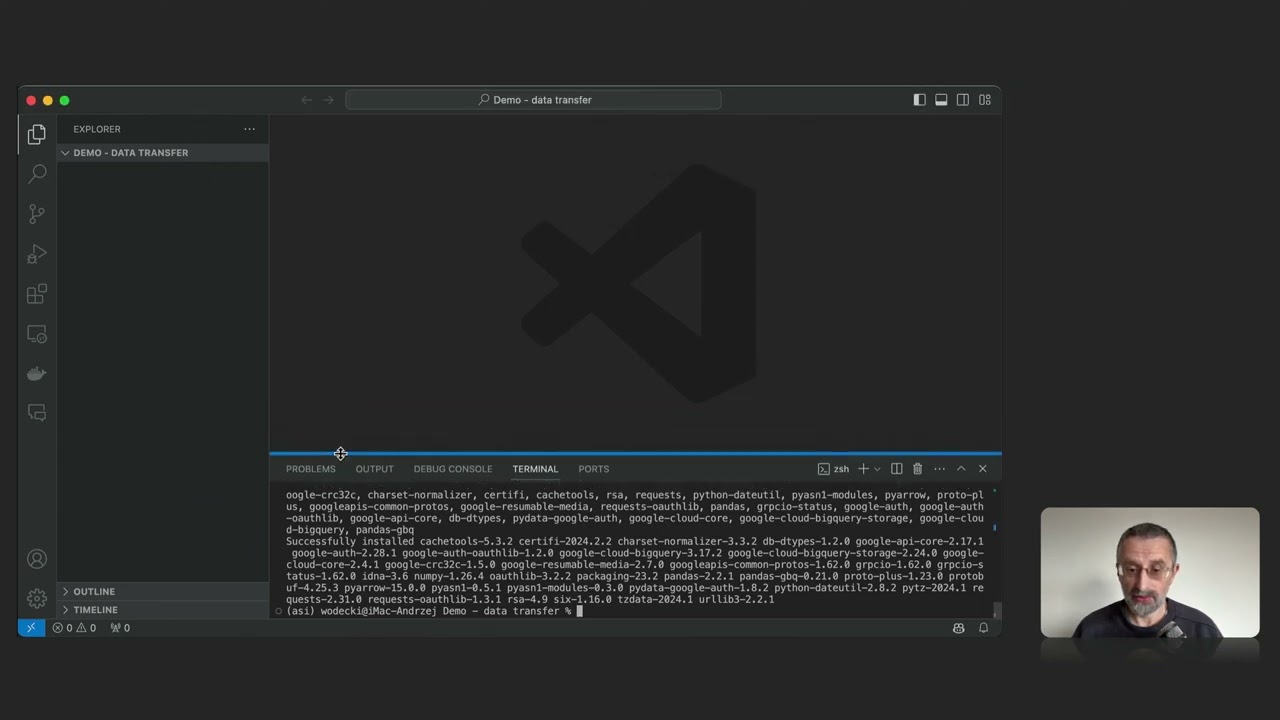Toggle primary side bar layout icon
Viewport: 1280px width, 720px height.
[919, 100]
